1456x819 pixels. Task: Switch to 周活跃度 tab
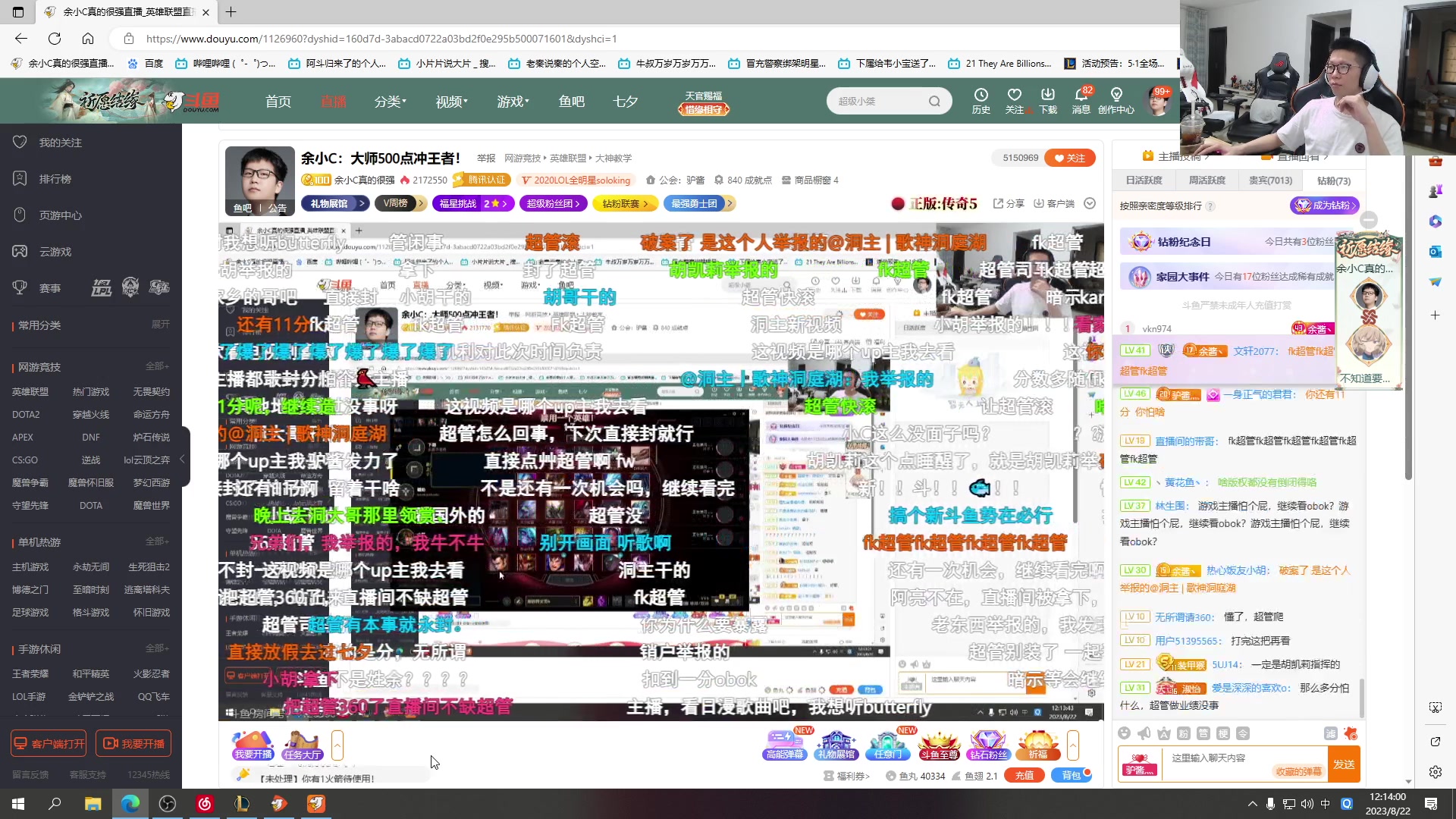pyautogui.click(x=1207, y=180)
